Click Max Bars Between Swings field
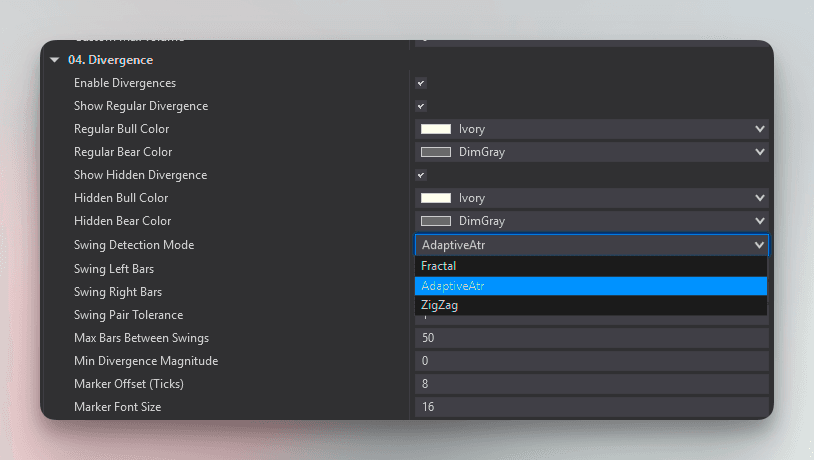The width and height of the screenshot is (814, 460). (590, 338)
